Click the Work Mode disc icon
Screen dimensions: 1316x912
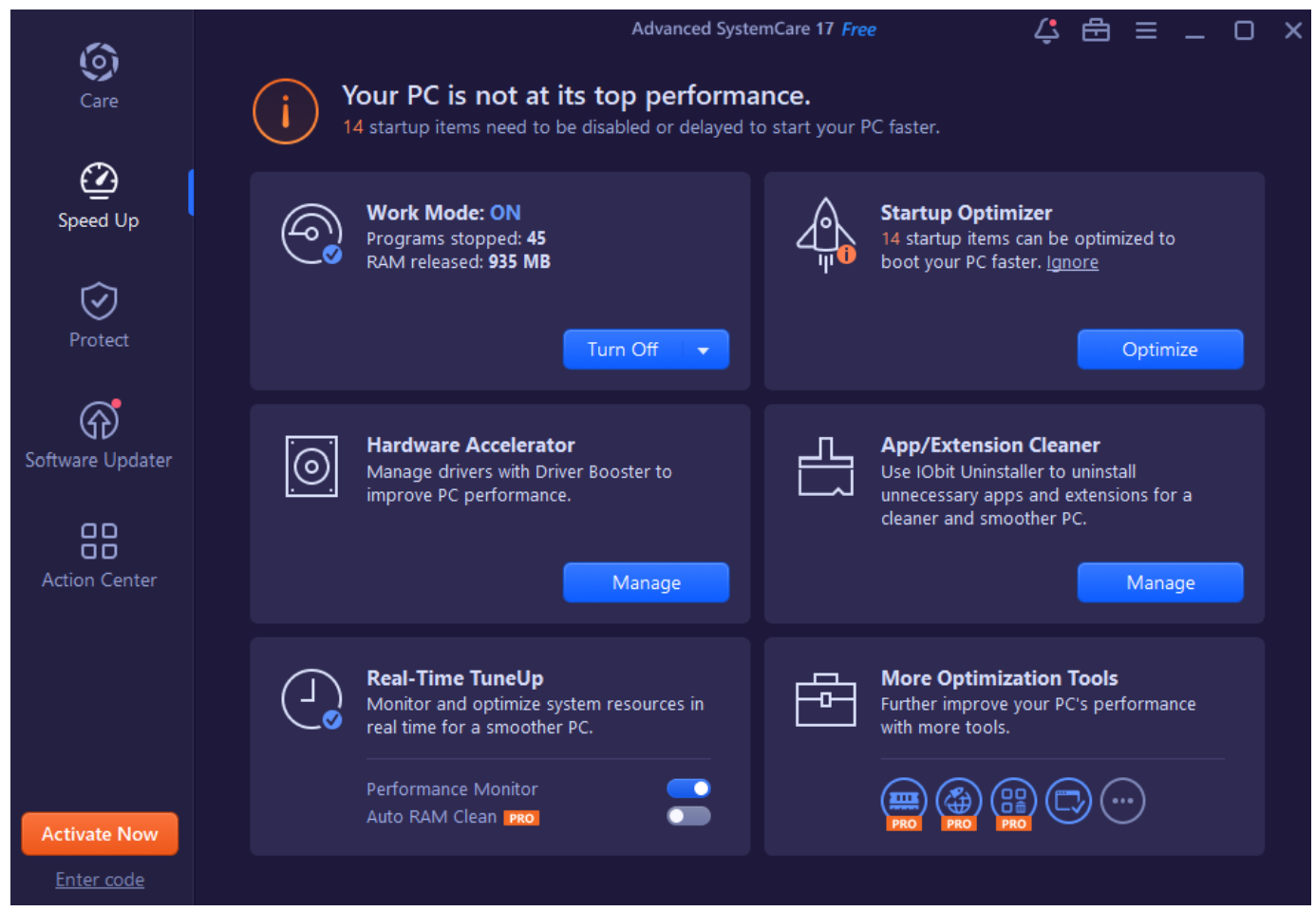click(x=312, y=234)
